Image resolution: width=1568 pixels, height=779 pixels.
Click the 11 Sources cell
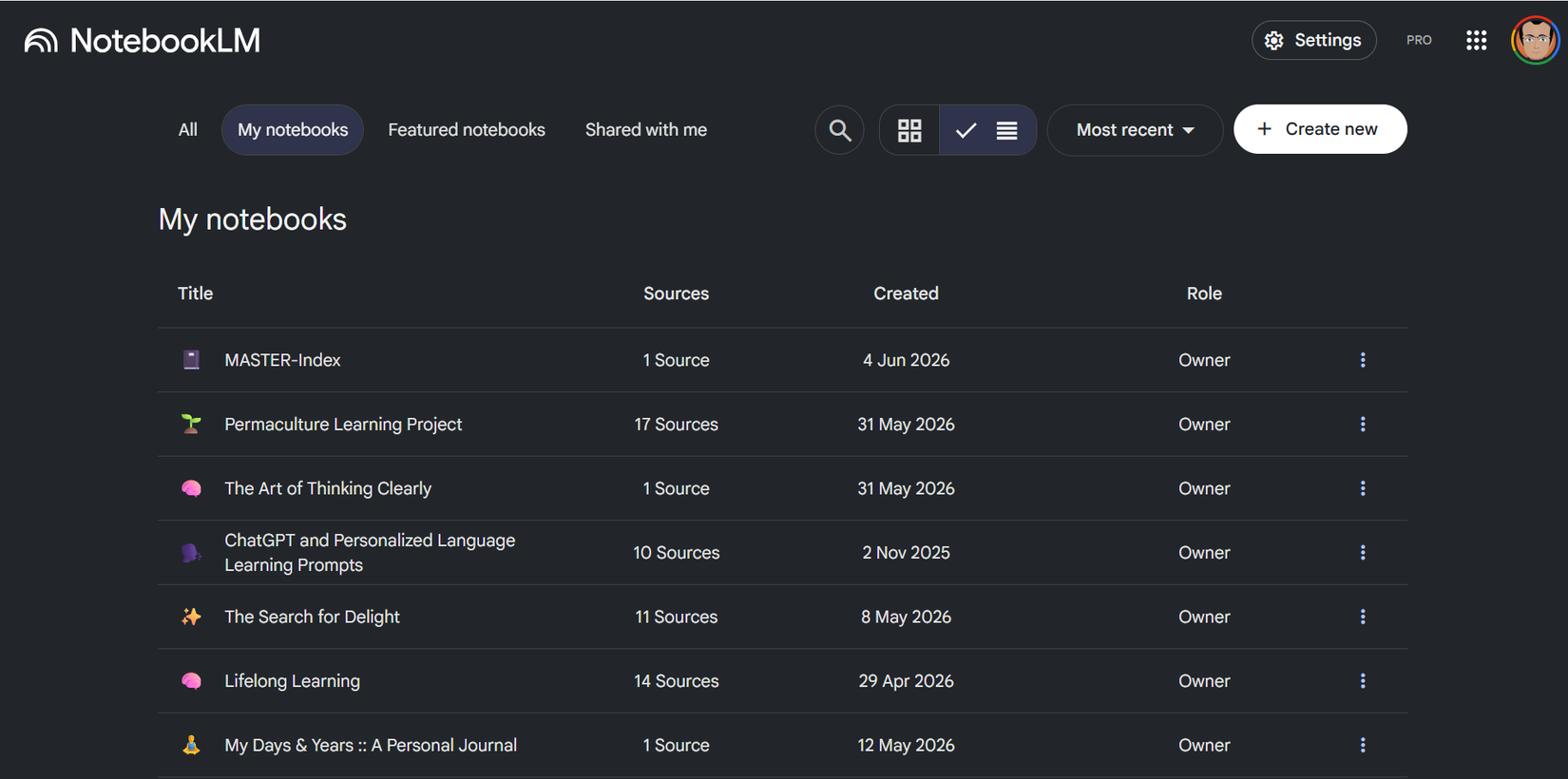point(676,617)
